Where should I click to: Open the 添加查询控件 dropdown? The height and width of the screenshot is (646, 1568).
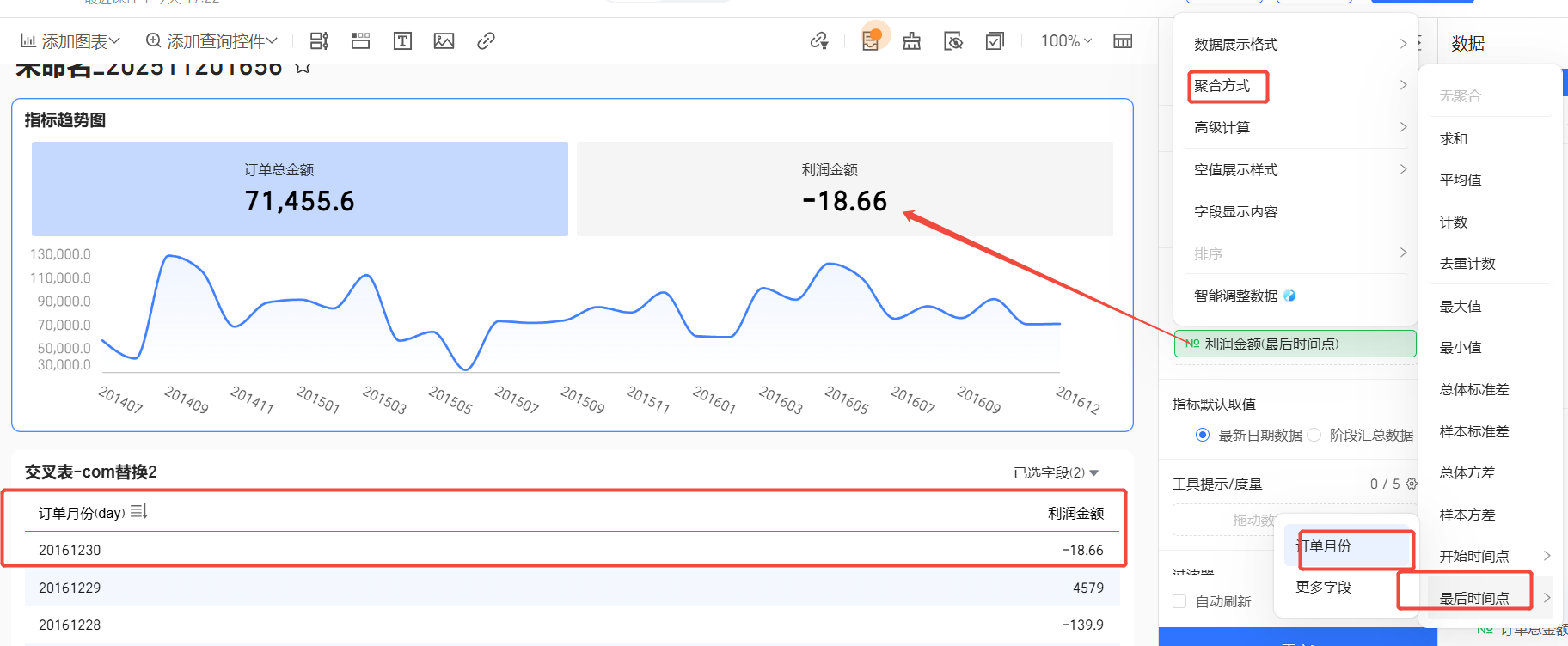point(212,41)
